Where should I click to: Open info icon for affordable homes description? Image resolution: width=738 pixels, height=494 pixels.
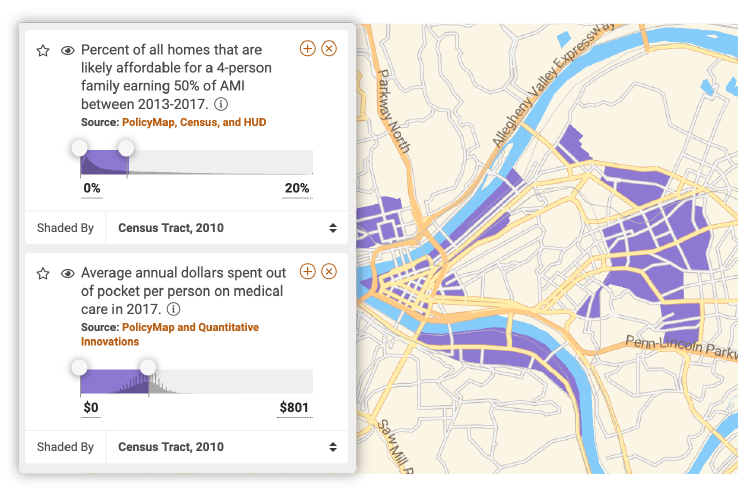[221, 104]
